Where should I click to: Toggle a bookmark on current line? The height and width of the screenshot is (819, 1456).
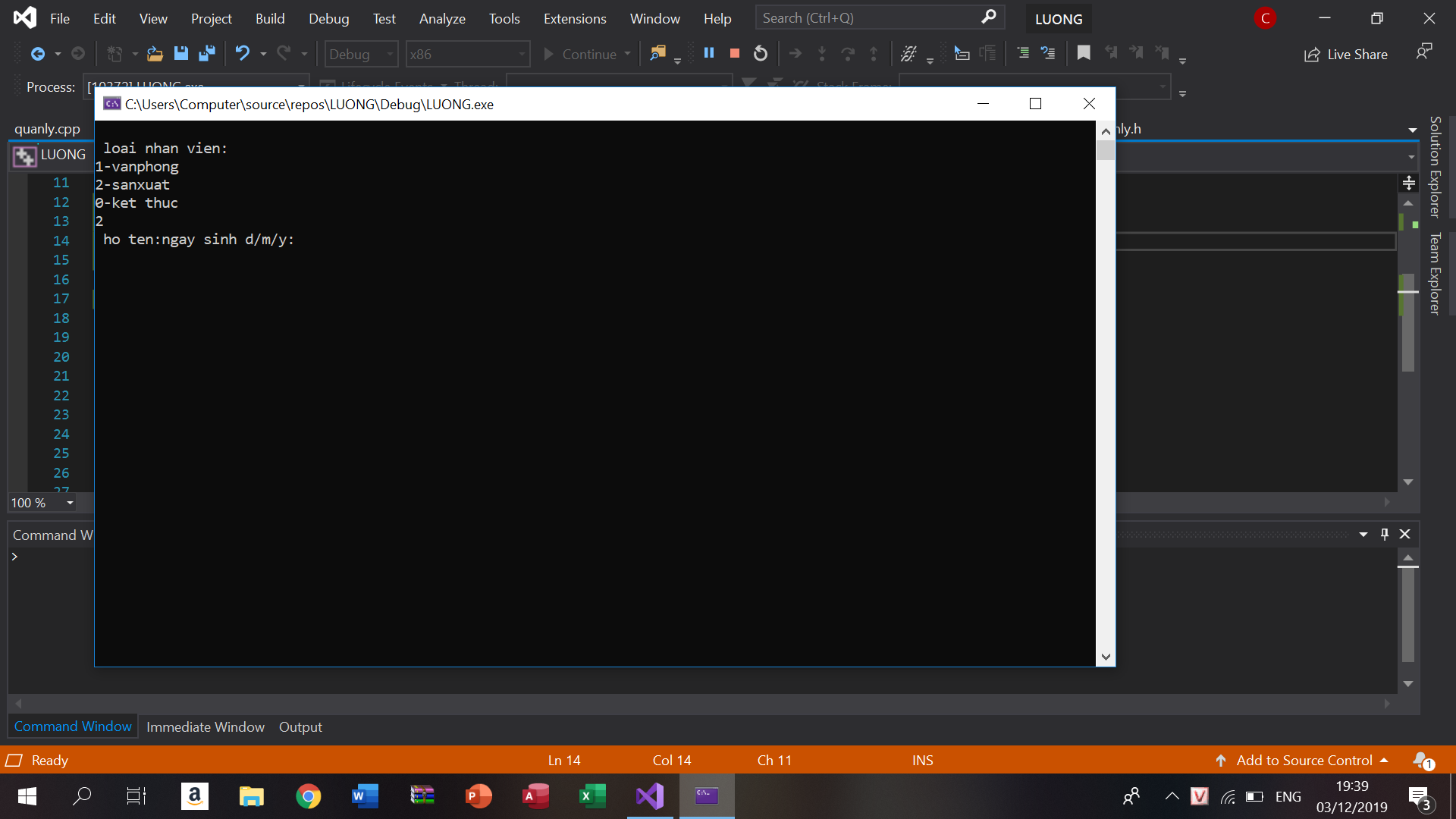[1084, 53]
